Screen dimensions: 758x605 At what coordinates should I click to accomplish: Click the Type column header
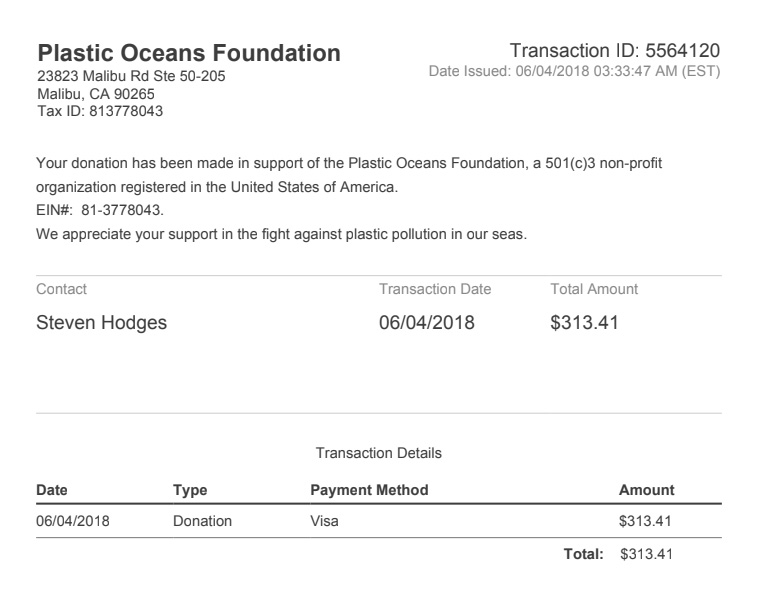click(190, 490)
